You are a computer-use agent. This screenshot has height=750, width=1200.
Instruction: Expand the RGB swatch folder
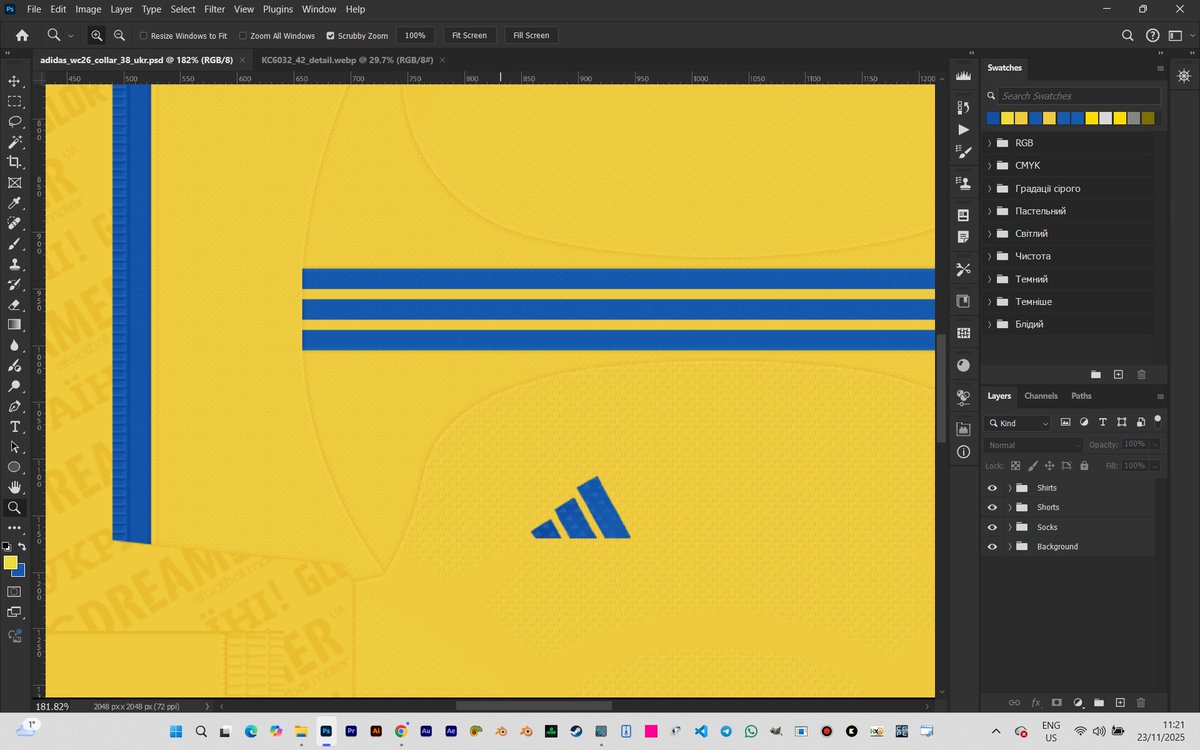click(990, 143)
